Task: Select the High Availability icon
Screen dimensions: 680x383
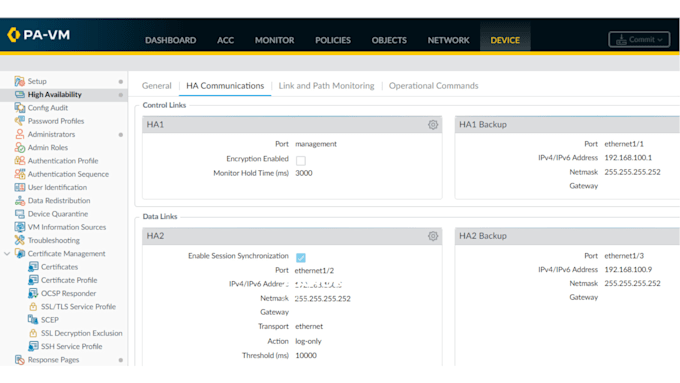Action: [20, 94]
